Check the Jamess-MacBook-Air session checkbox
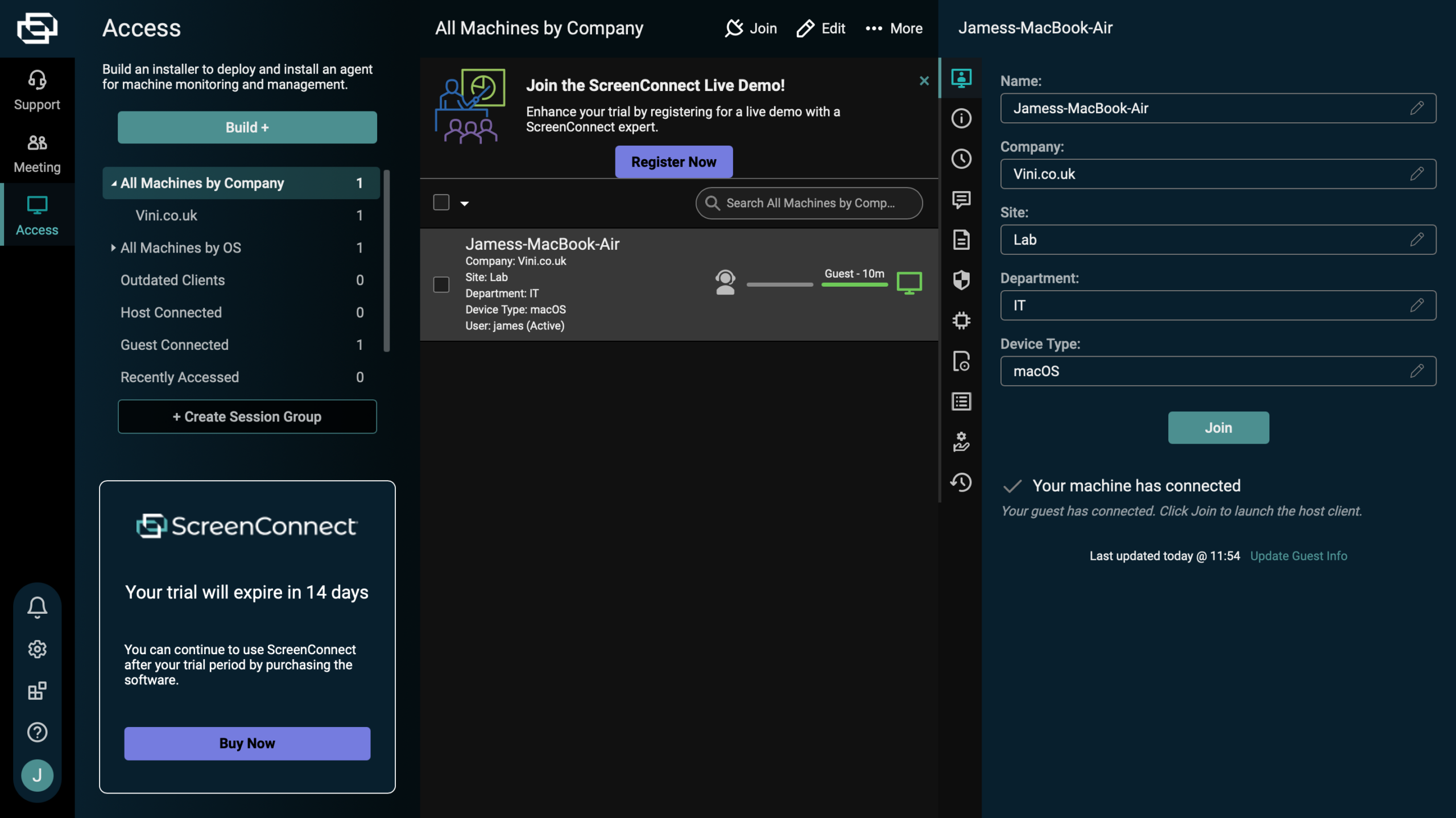Screen dimensions: 1456x818 pos(441,284)
